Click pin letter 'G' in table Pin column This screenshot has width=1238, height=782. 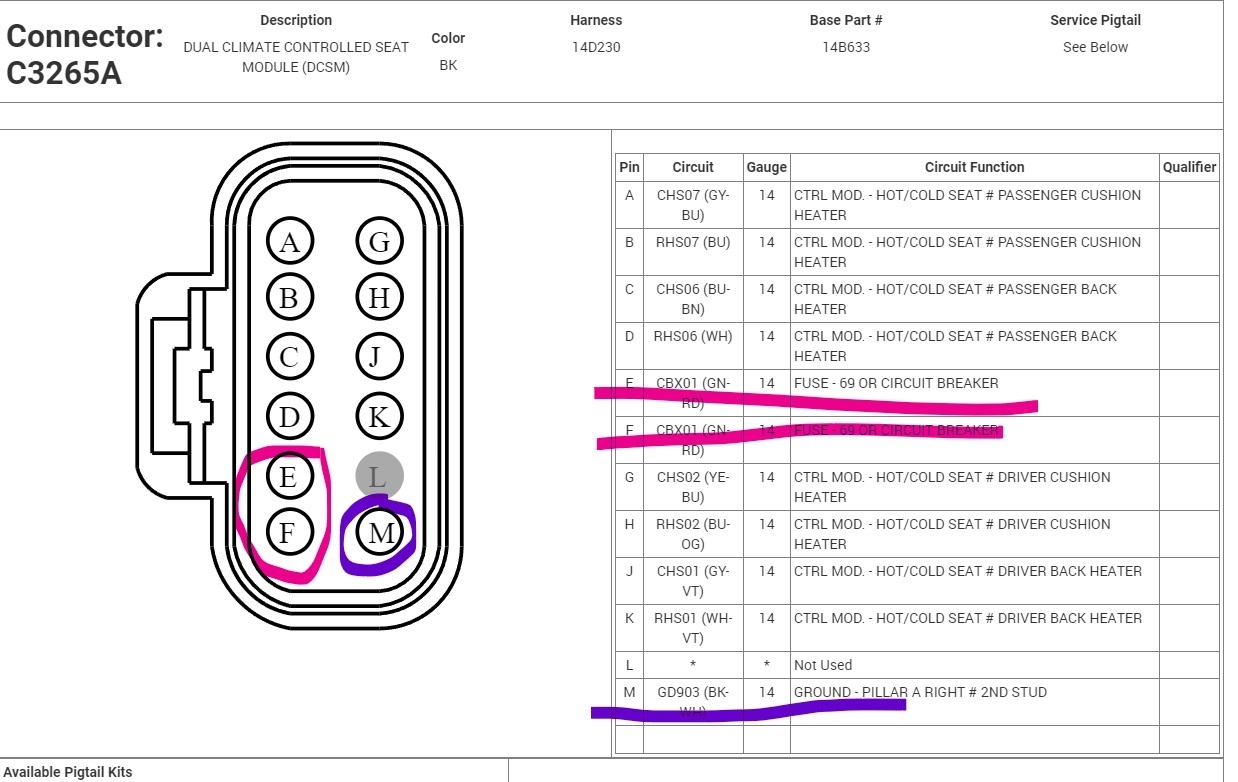629,477
